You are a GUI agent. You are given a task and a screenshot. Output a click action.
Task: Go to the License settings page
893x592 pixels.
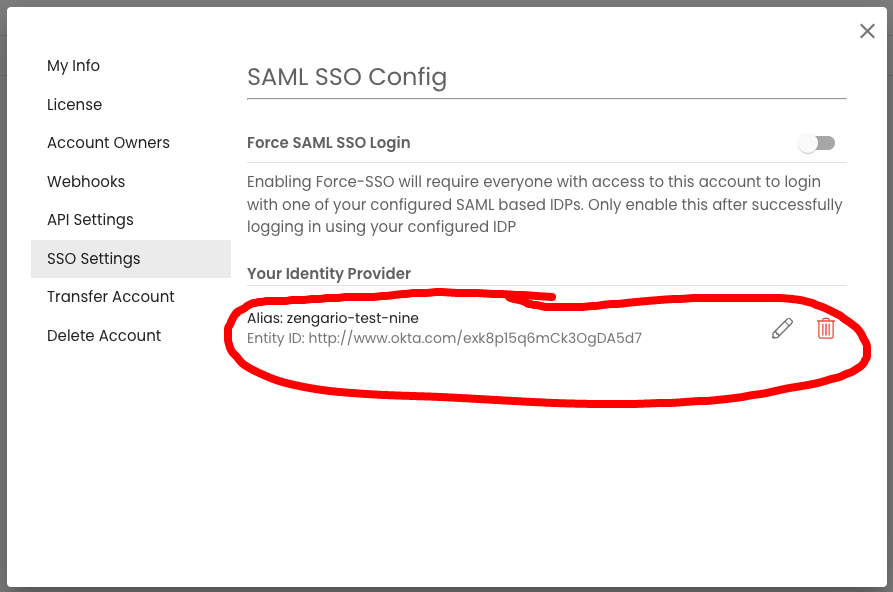pyautogui.click(x=75, y=104)
